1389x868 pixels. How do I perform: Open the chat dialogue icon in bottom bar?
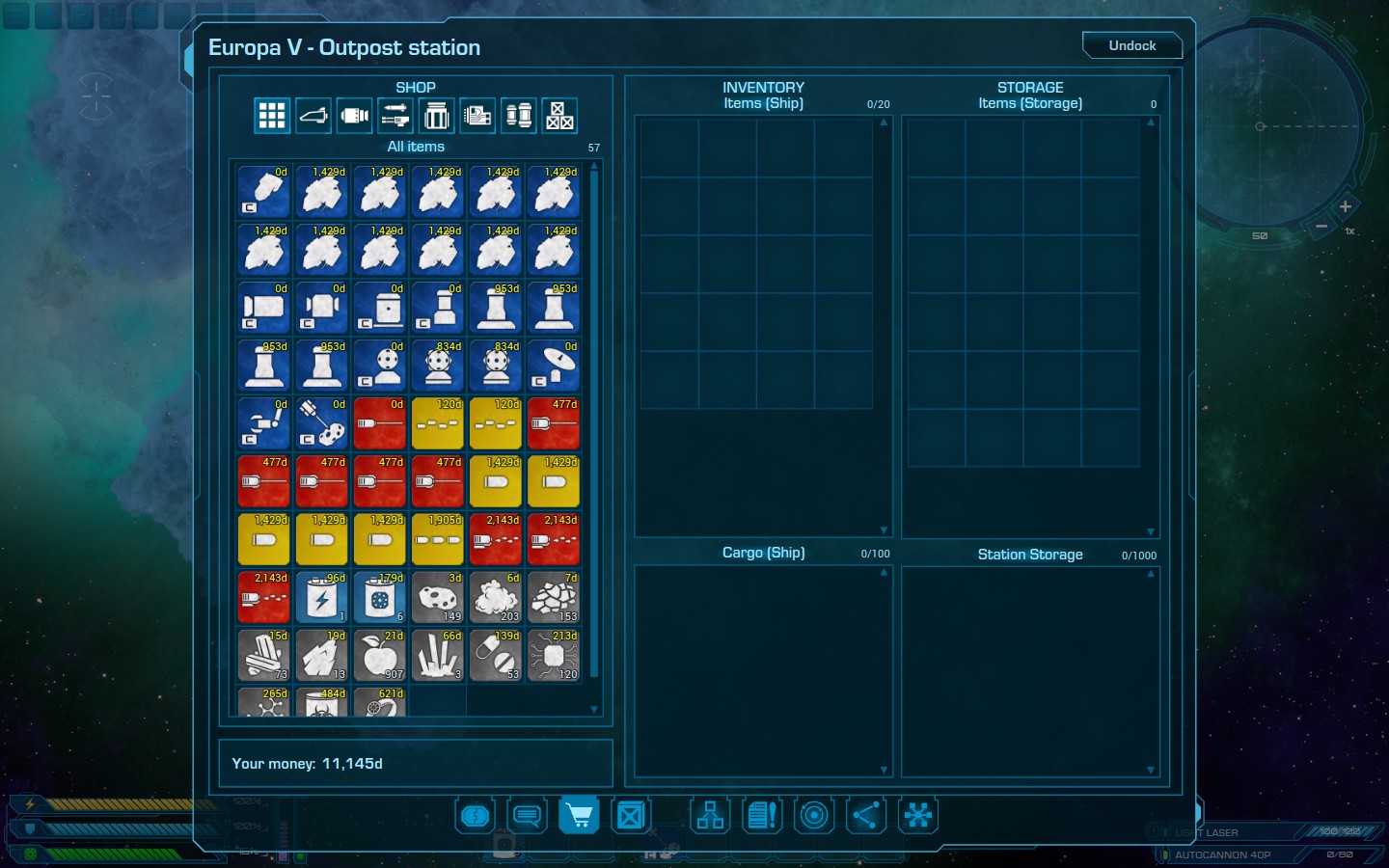point(527,817)
